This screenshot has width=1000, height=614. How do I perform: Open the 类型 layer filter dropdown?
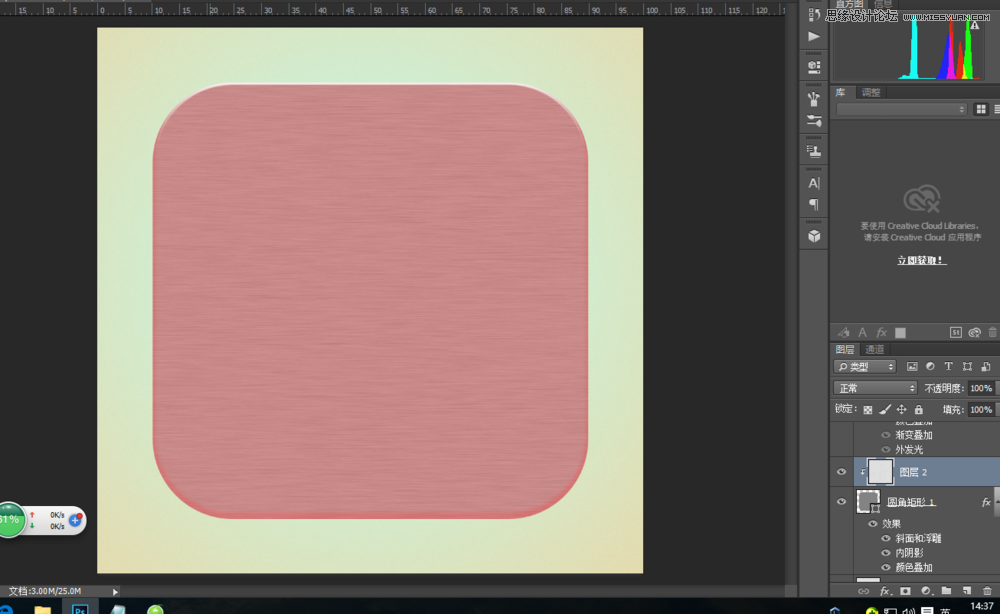pyautogui.click(x=866, y=367)
